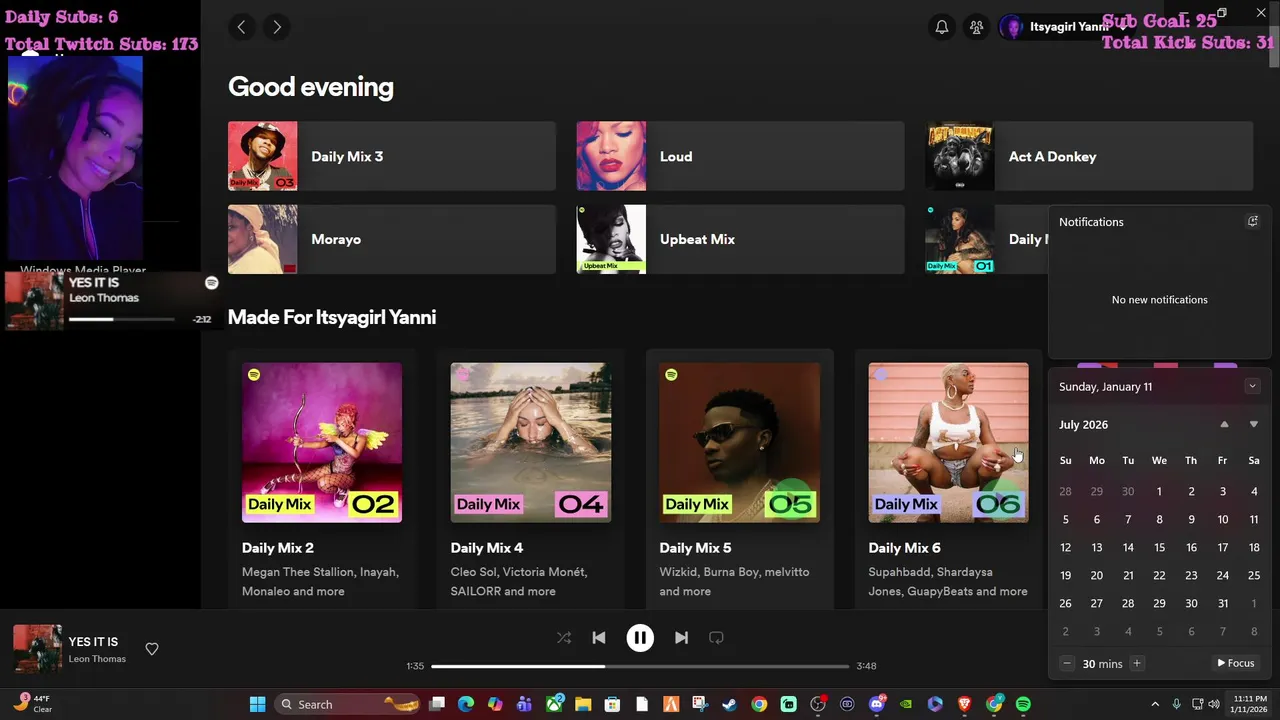Open File Explorer from the taskbar

(x=582, y=704)
